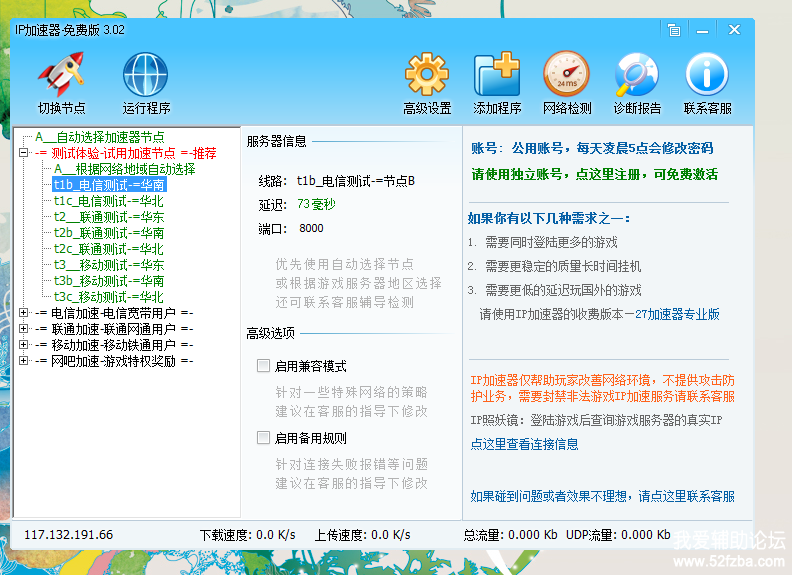Click the orange IP加速器仅帮助玩家改善网络环境 warning text
This screenshot has width=792, height=575.
(x=603, y=388)
